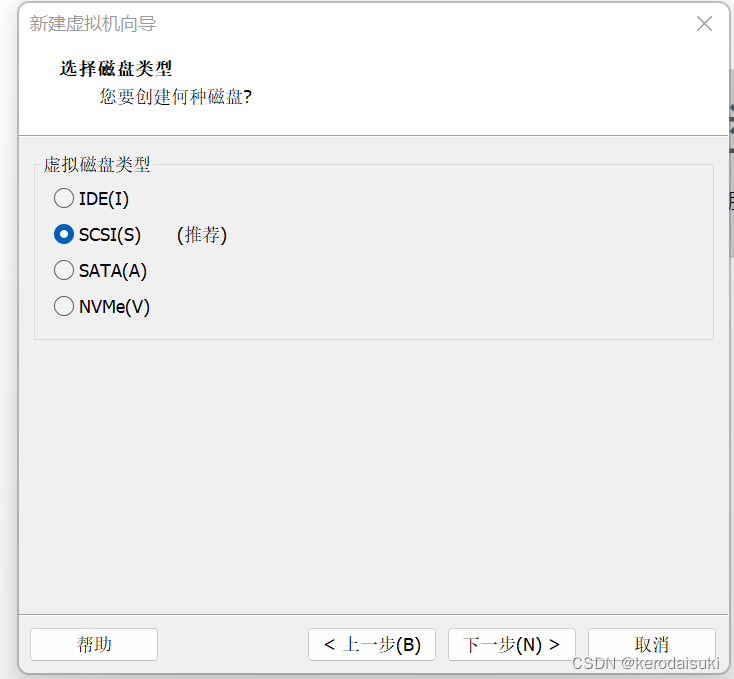Viewport: 734px width, 679px height.
Task: Click the NVMe(V) option label text
Action: click(114, 307)
